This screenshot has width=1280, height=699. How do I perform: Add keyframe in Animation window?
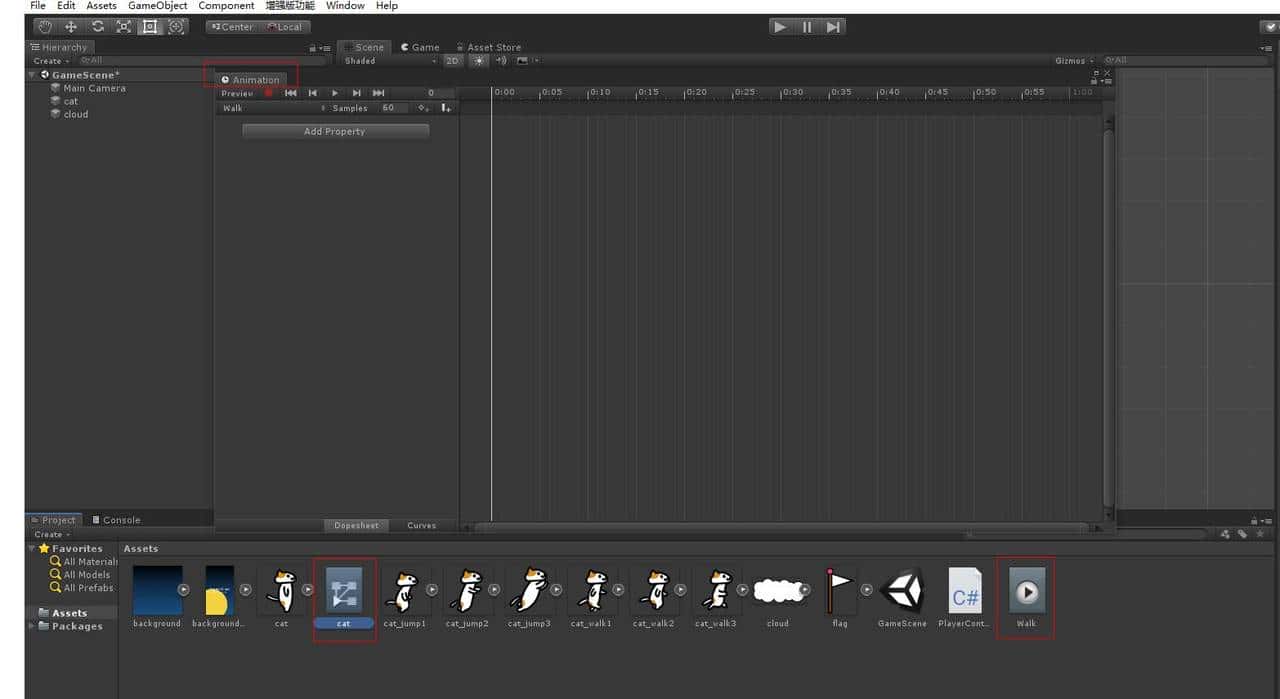coord(424,108)
